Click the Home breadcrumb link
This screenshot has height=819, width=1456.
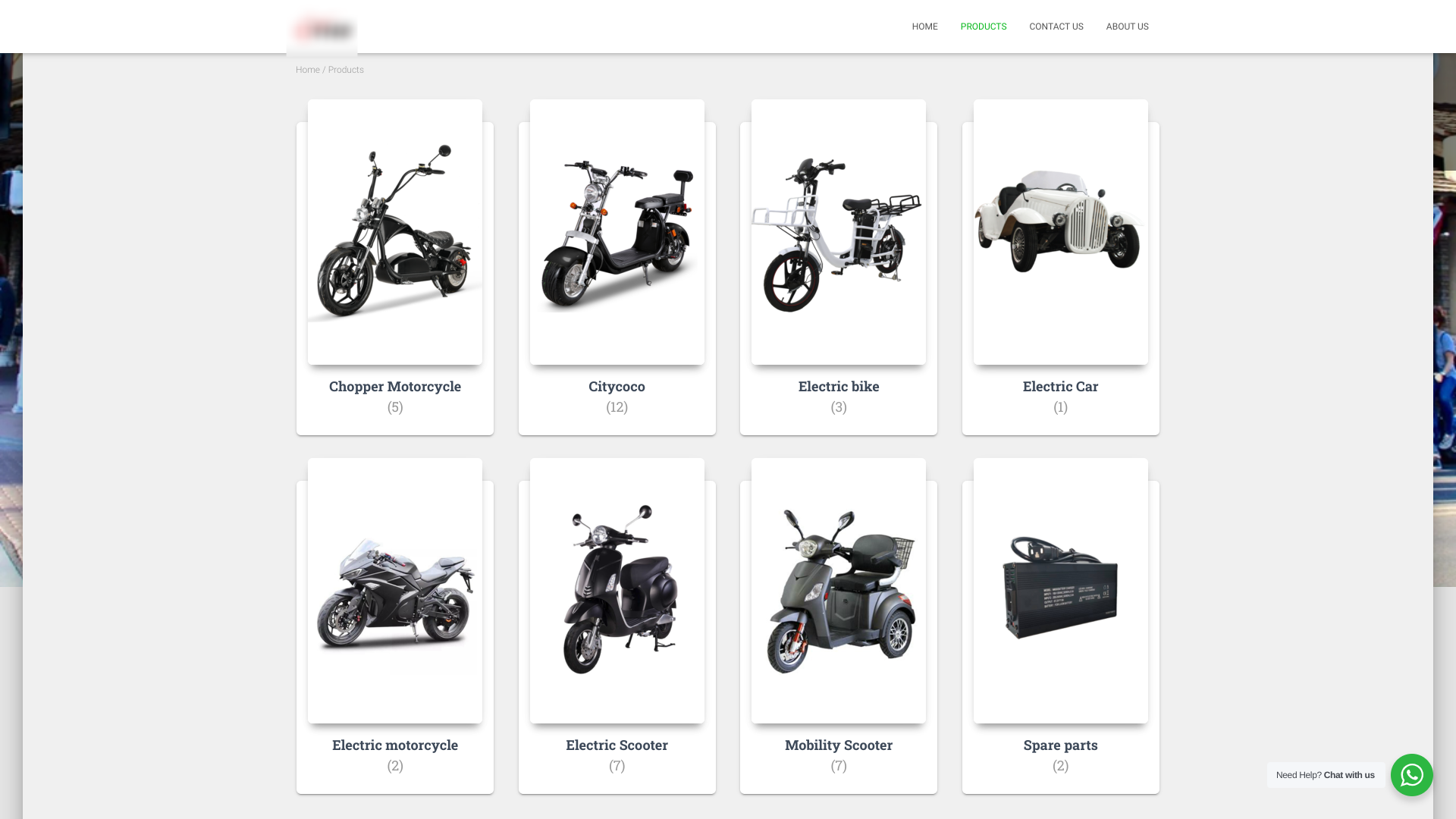(307, 70)
